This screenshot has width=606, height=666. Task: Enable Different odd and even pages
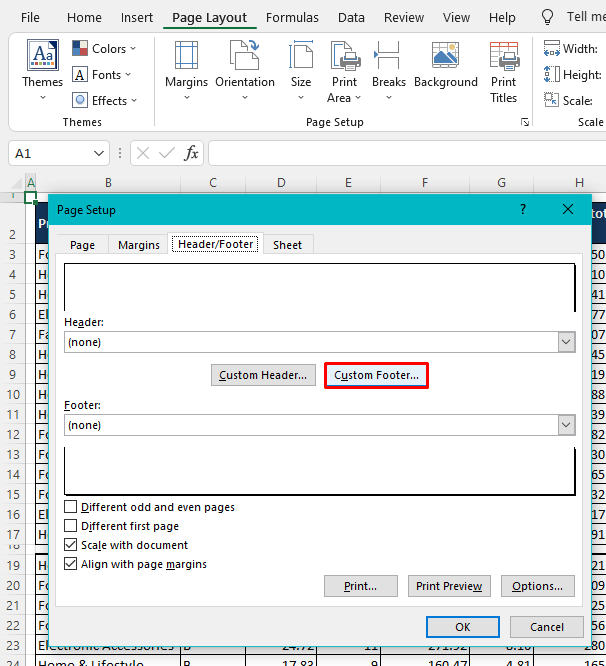[70, 507]
